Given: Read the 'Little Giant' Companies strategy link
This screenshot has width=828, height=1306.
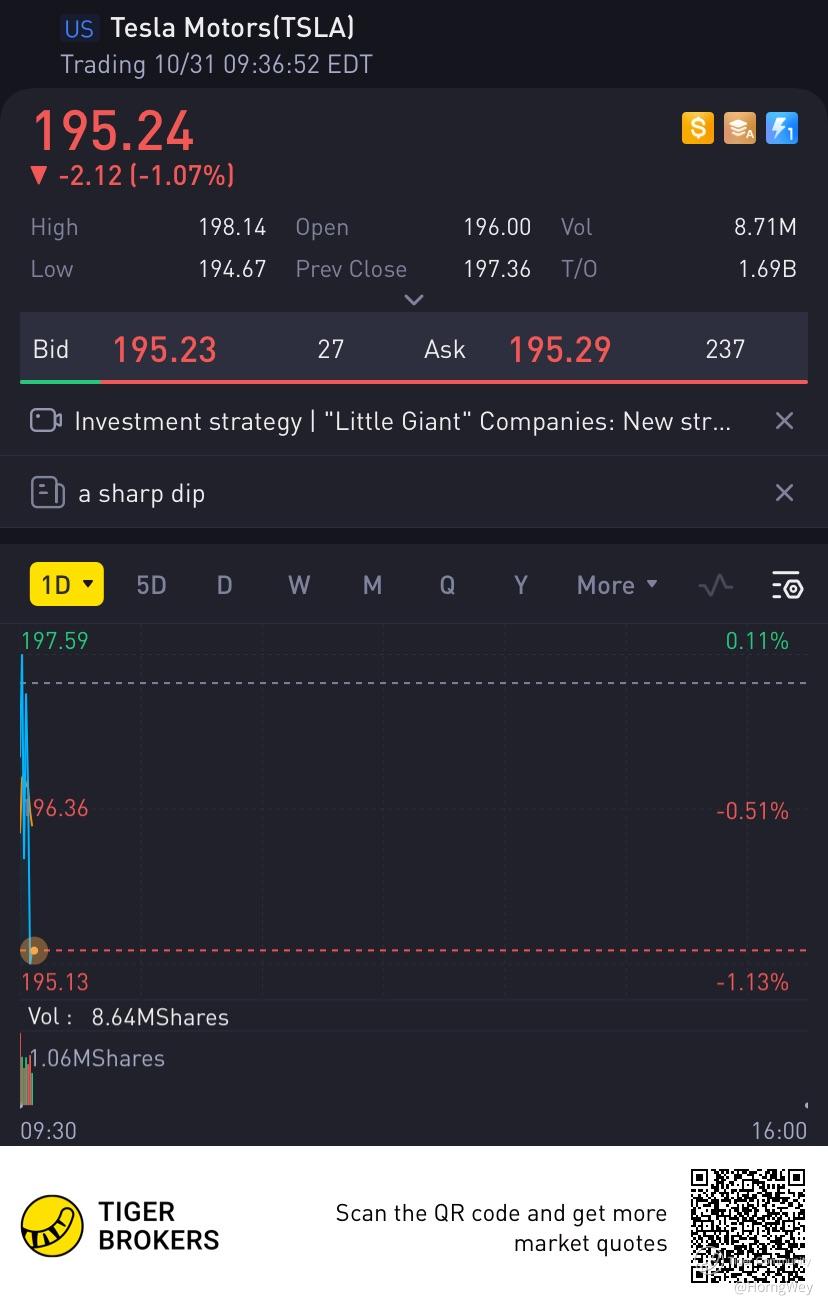Looking at the screenshot, I should (403, 421).
